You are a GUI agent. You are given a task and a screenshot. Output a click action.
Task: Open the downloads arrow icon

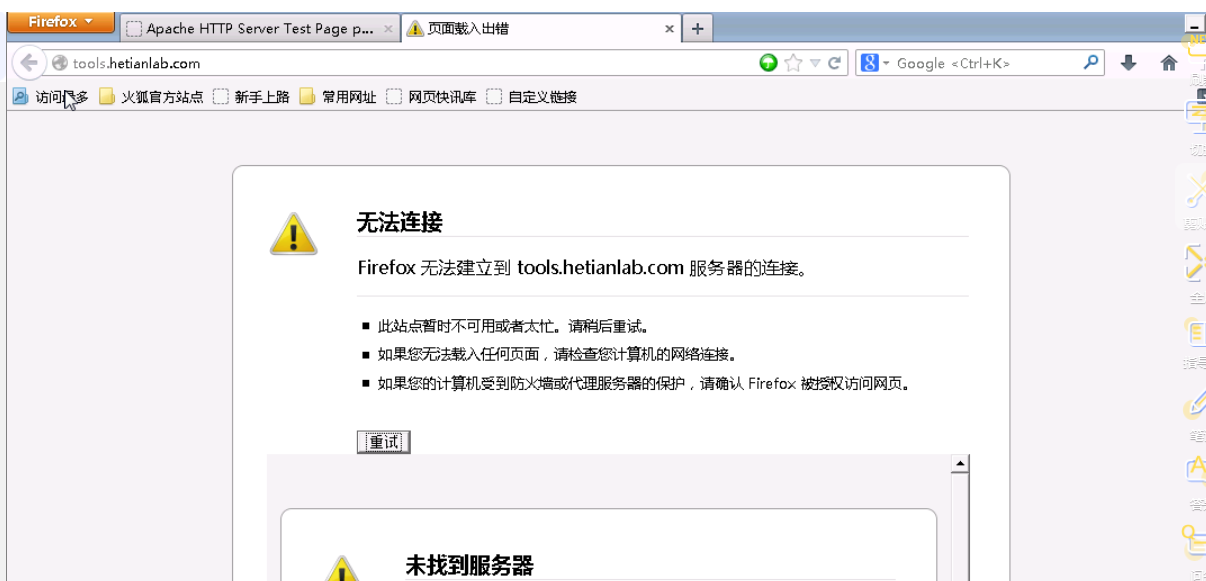tap(1129, 63)
